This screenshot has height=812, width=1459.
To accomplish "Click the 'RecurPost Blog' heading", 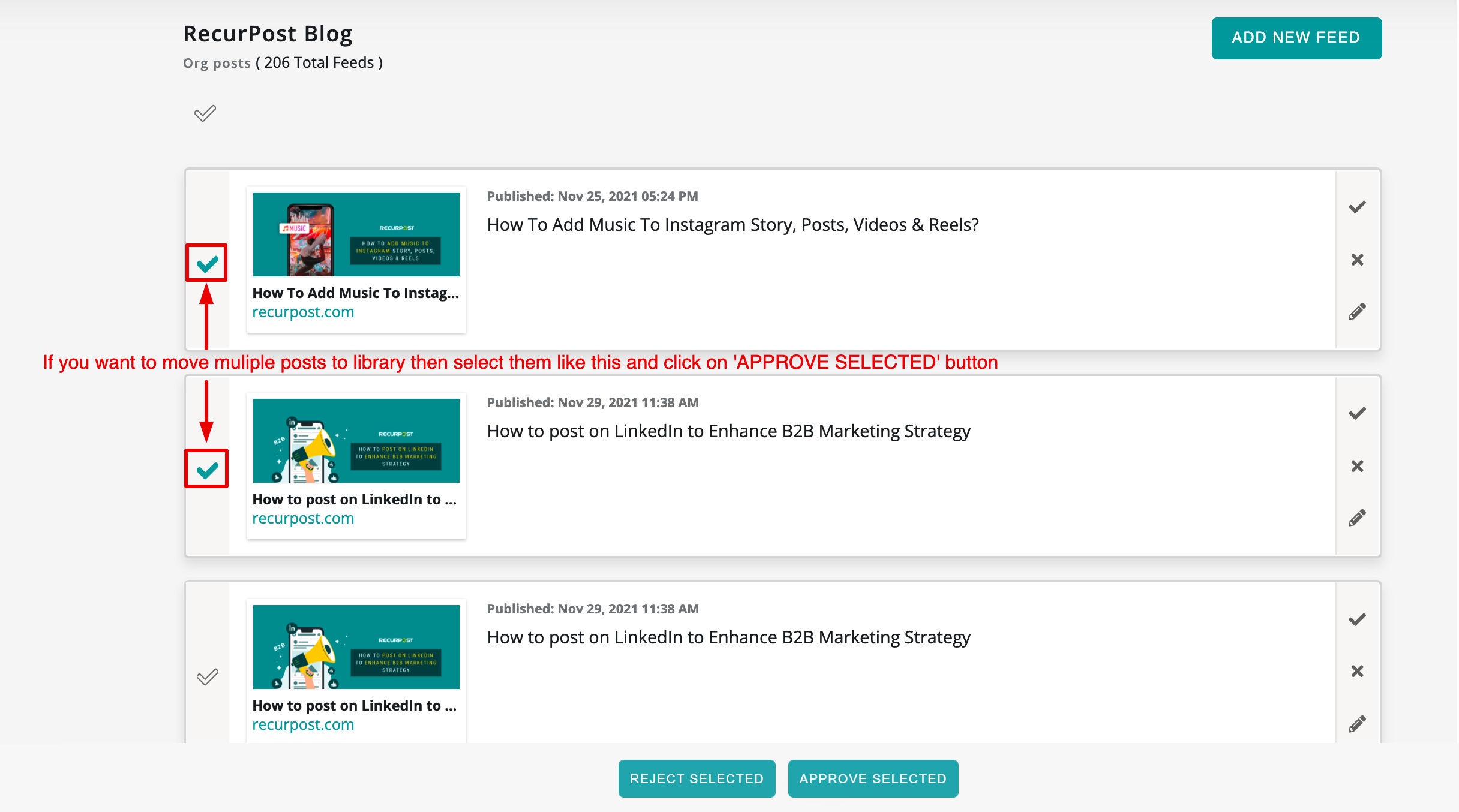I will [x=268, y=34].
